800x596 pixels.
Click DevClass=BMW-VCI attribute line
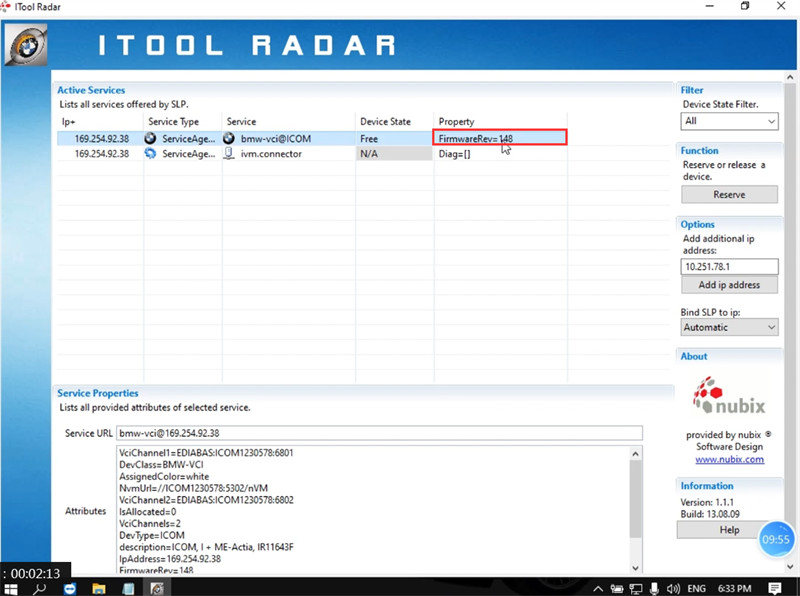tap(161, 464)
